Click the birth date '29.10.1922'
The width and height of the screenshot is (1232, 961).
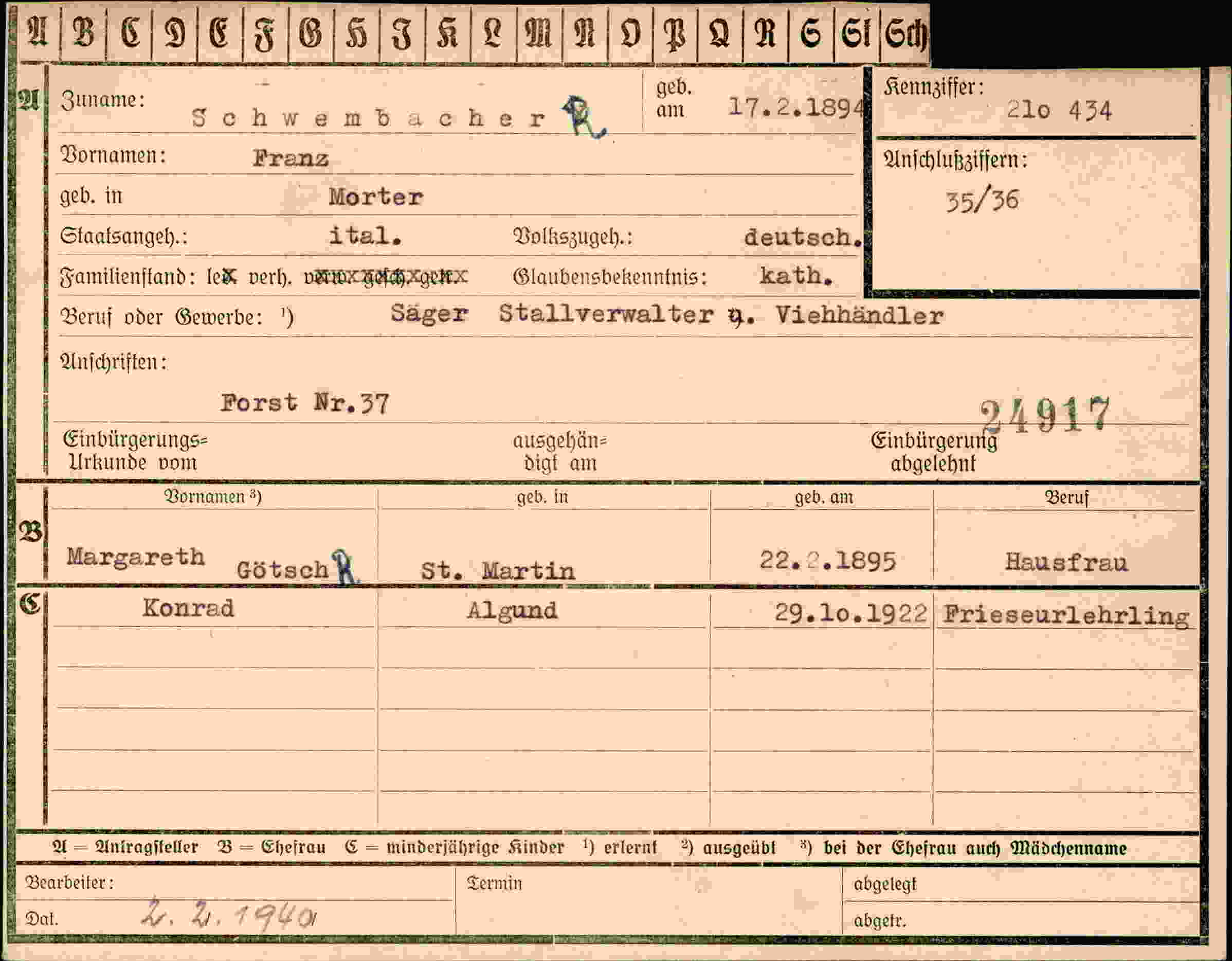tap(850, 613)
